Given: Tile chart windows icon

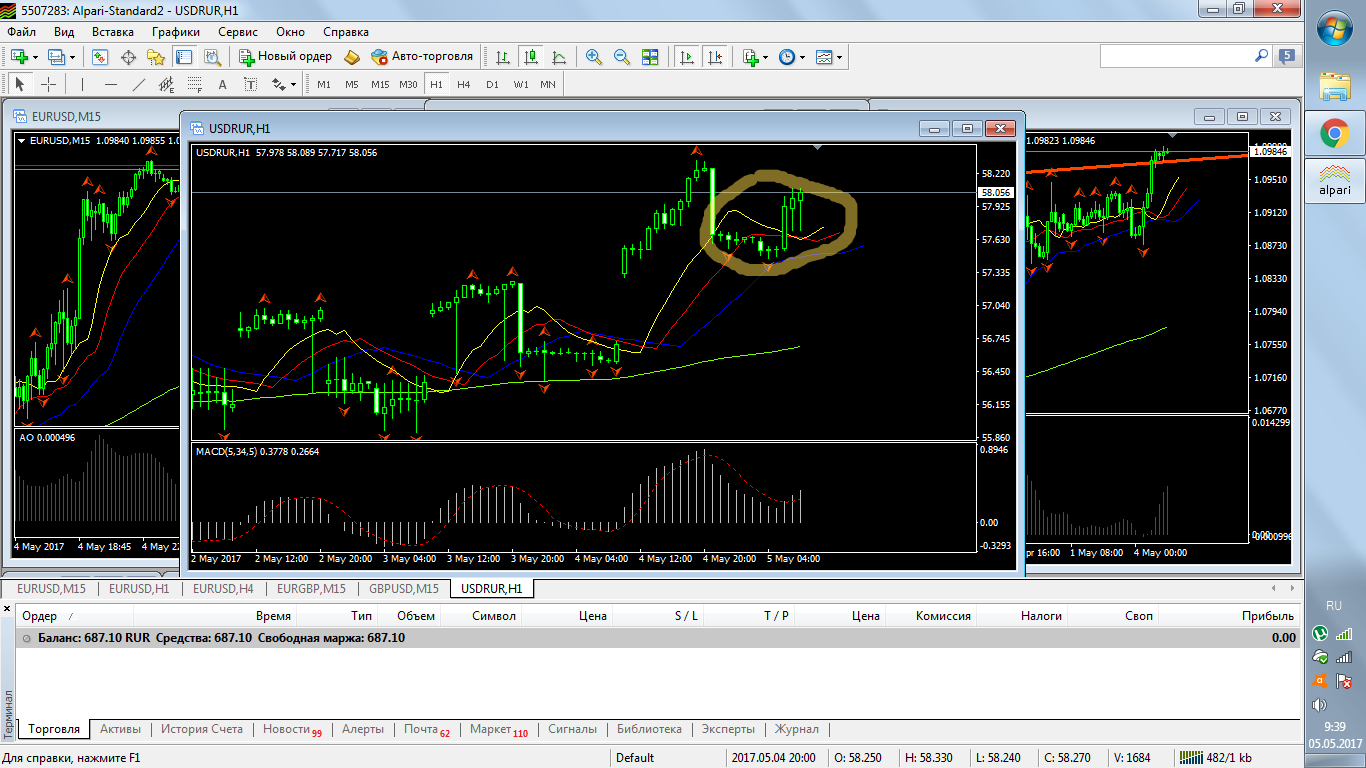Looking at the screenshot, I should pos(650,57).
